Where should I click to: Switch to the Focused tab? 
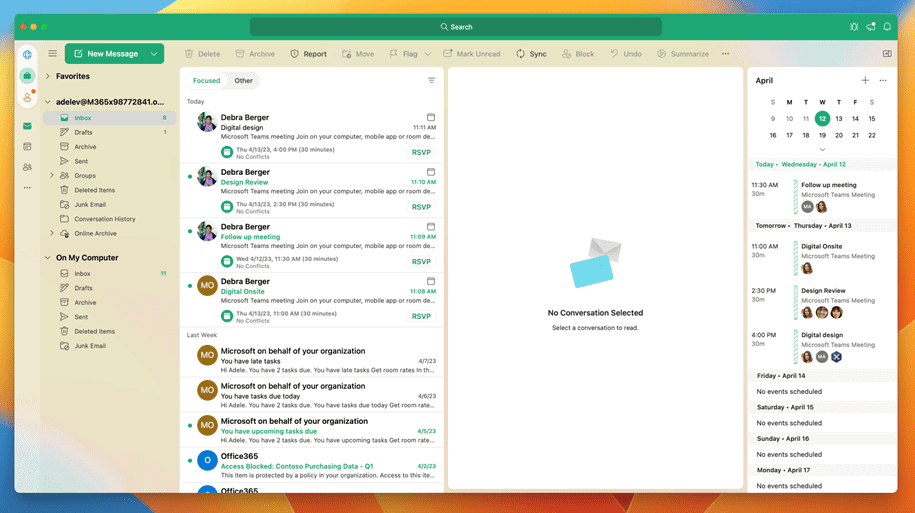207,81
